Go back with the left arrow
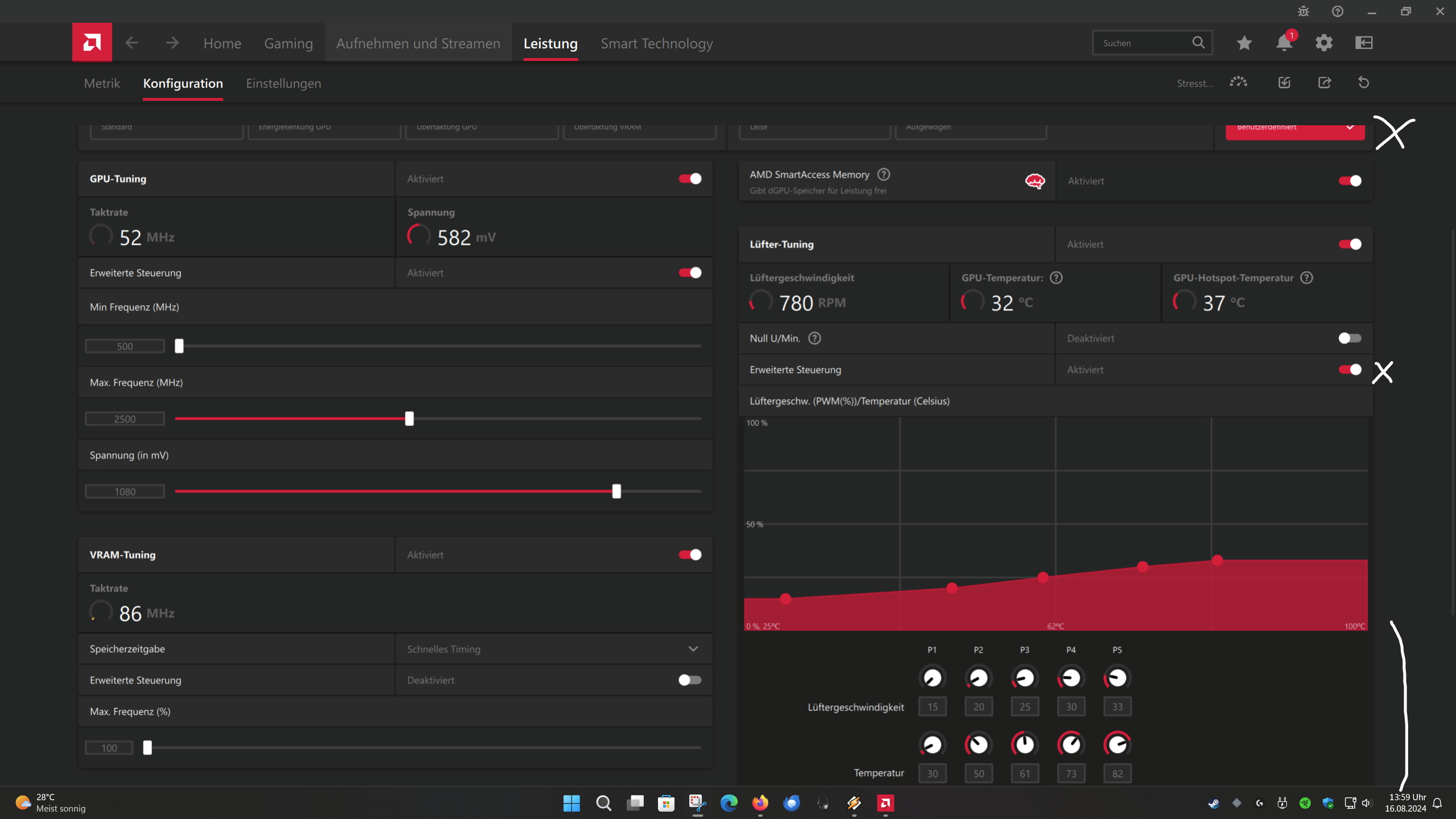This screenshot has width=1456, height=819. coord(131,43)
